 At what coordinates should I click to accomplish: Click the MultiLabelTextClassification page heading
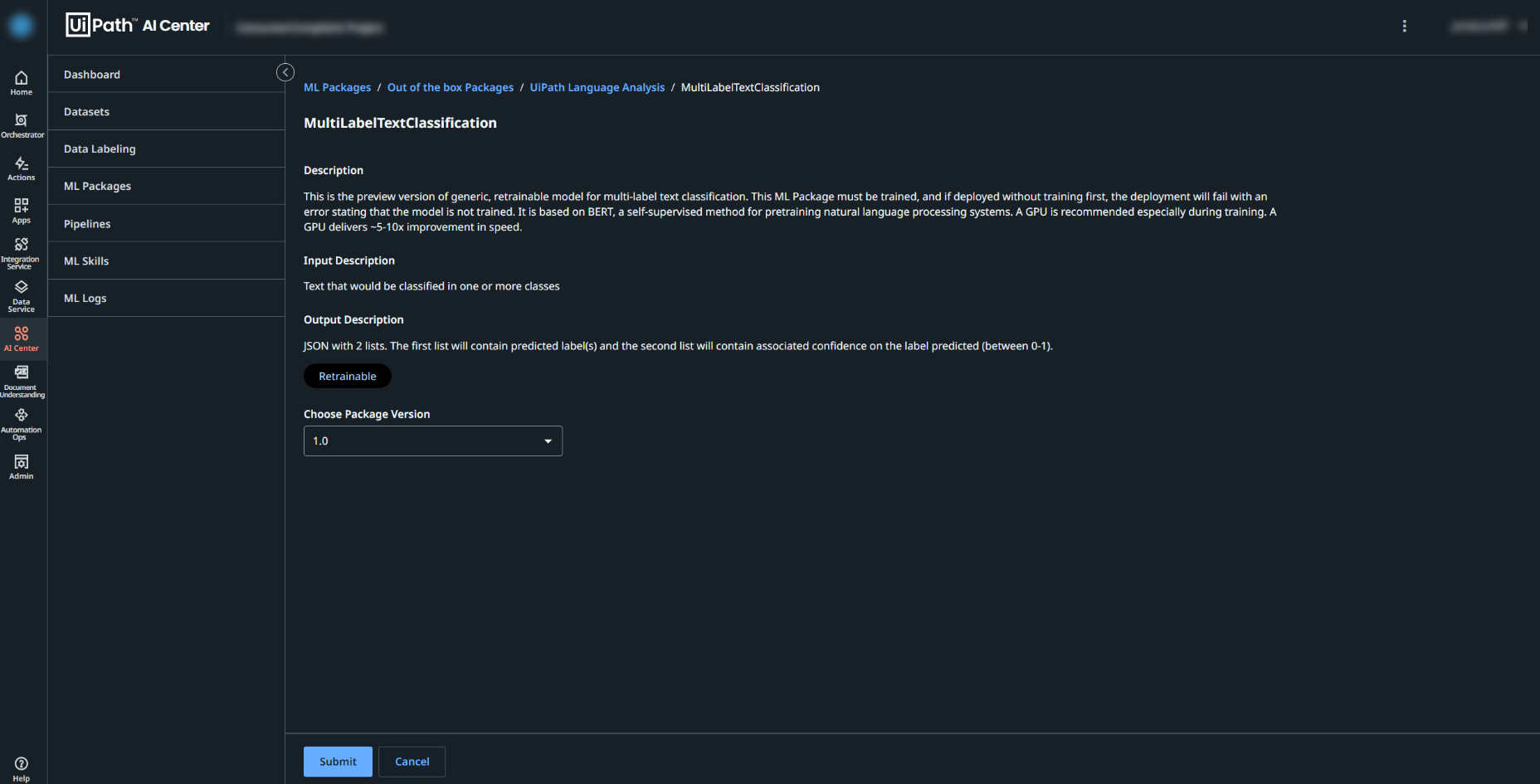[x=400, y=123]
